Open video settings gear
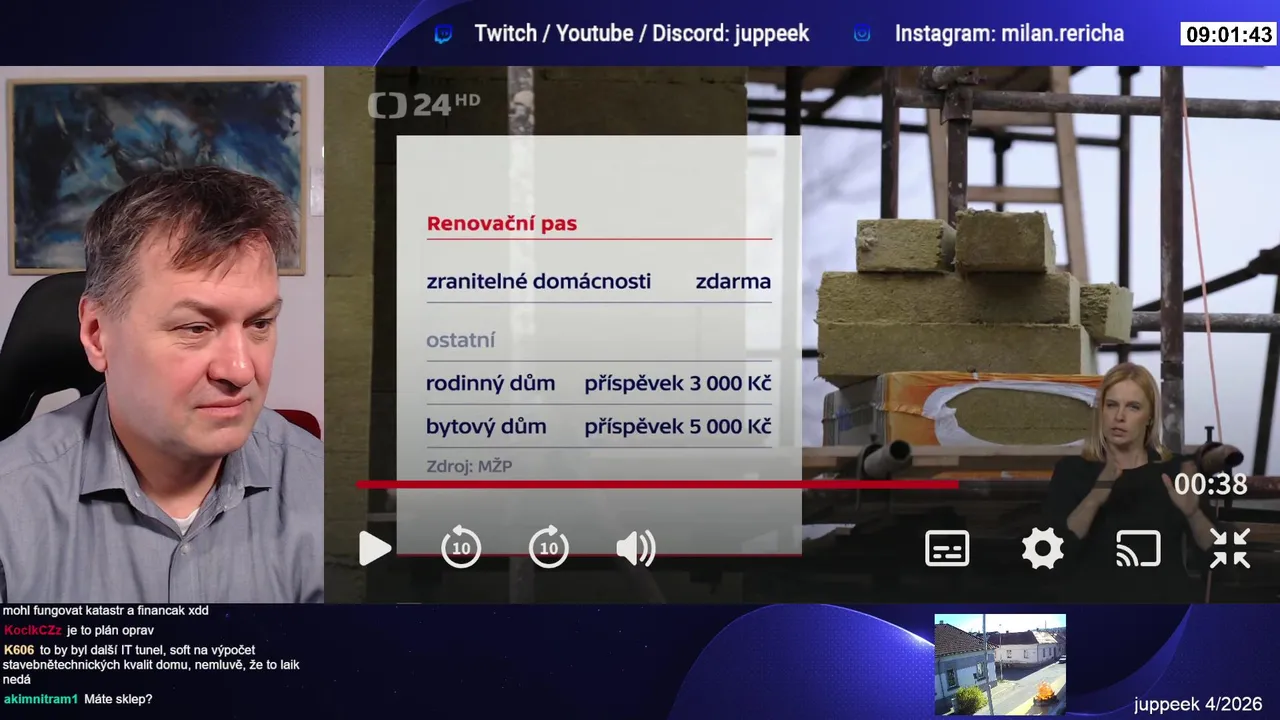The height and width of the screenshot is (720, 1280). pyautogui.click(x=1042, y=548)
